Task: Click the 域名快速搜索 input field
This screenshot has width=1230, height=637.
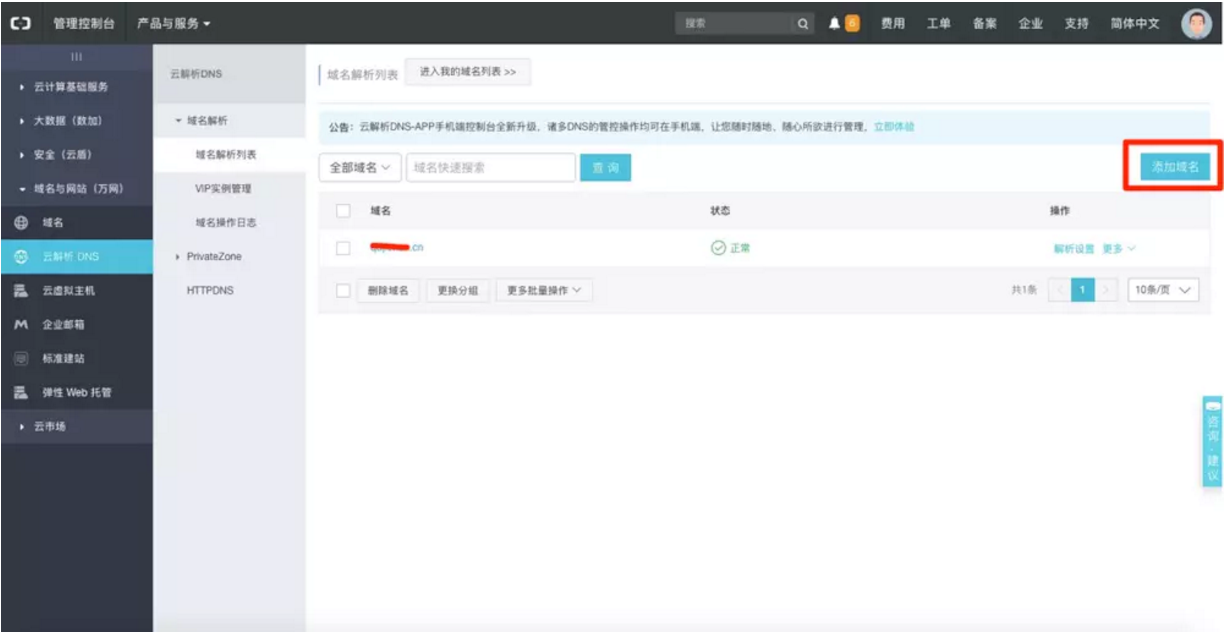Action: click(490, 168)
